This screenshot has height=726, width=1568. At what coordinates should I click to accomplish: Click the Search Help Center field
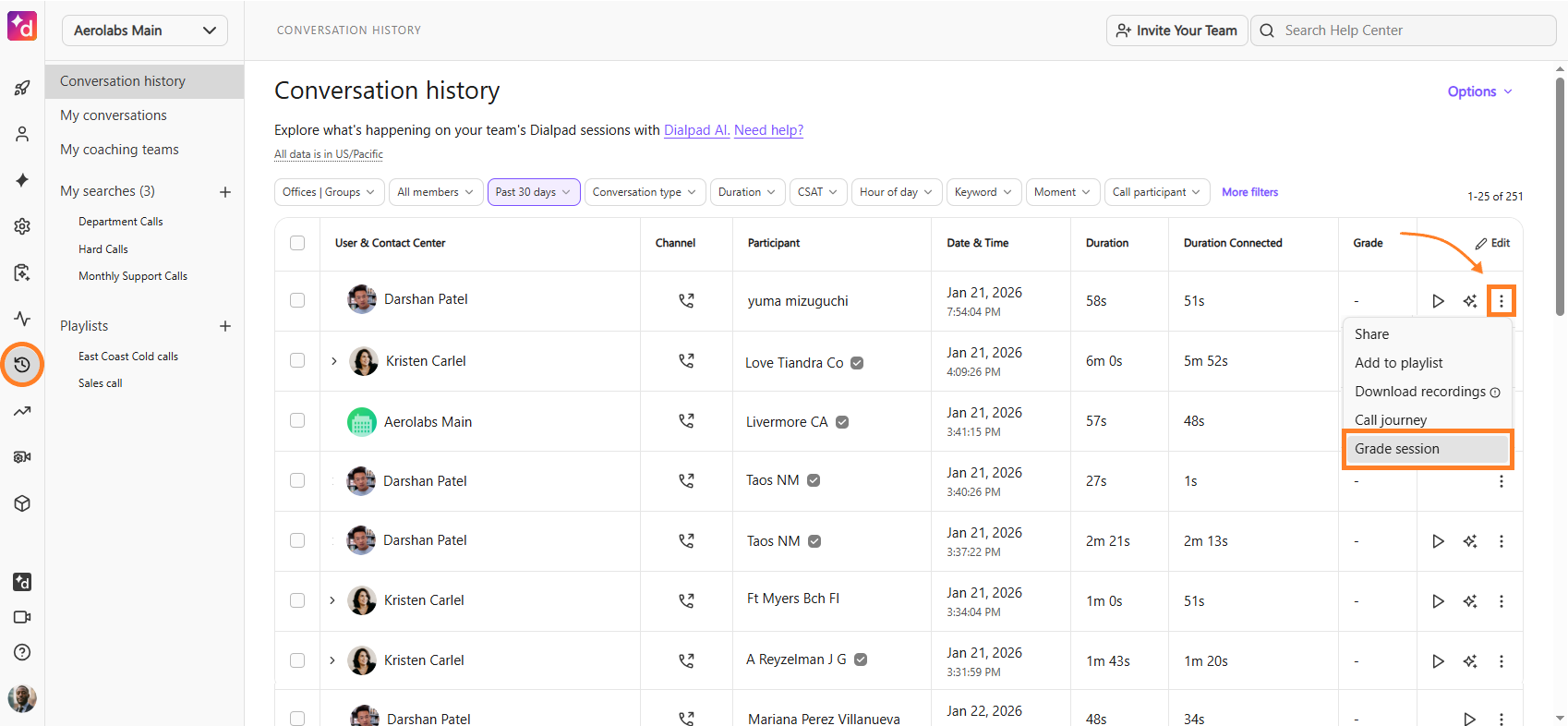(x=1404, y=30)
